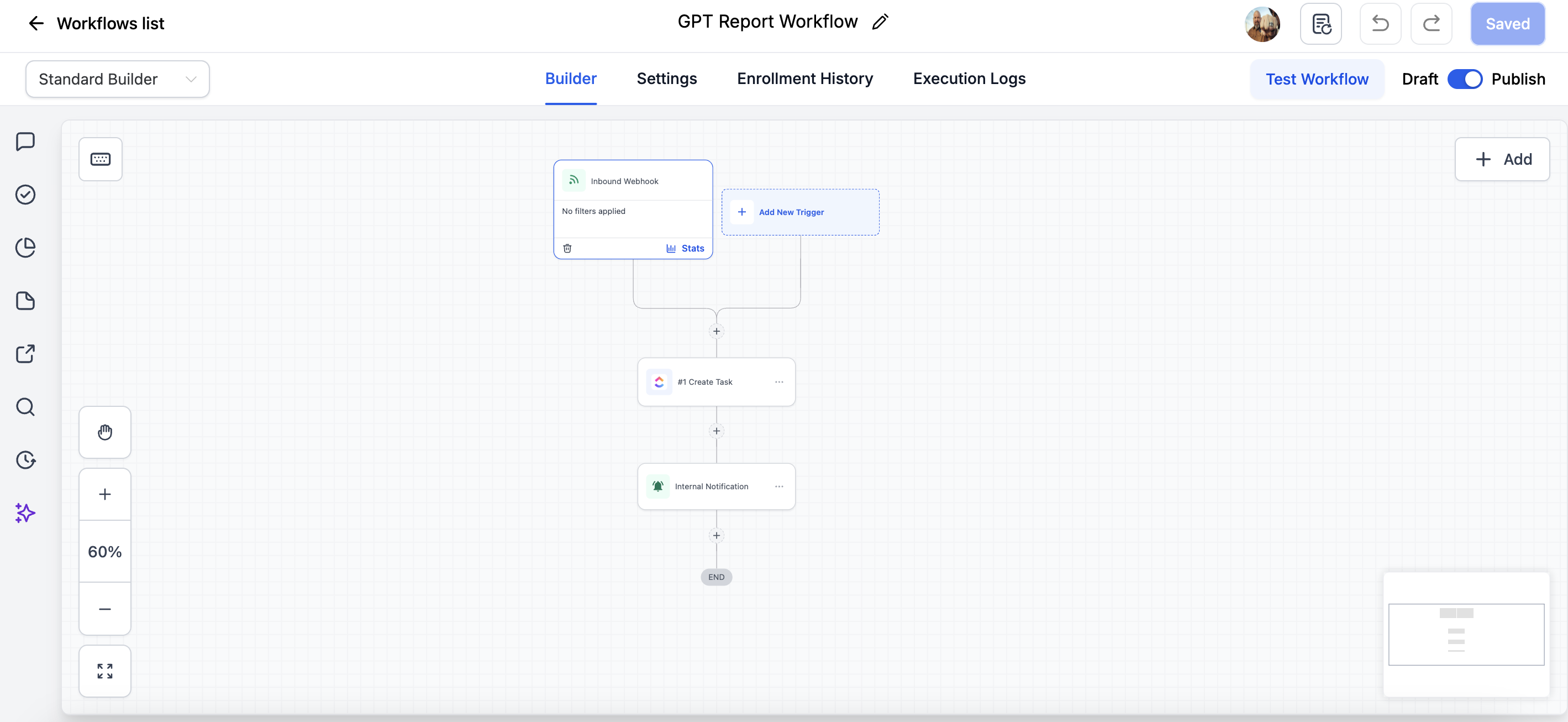Click the Add button on canvas

(x=1502, y=159)
